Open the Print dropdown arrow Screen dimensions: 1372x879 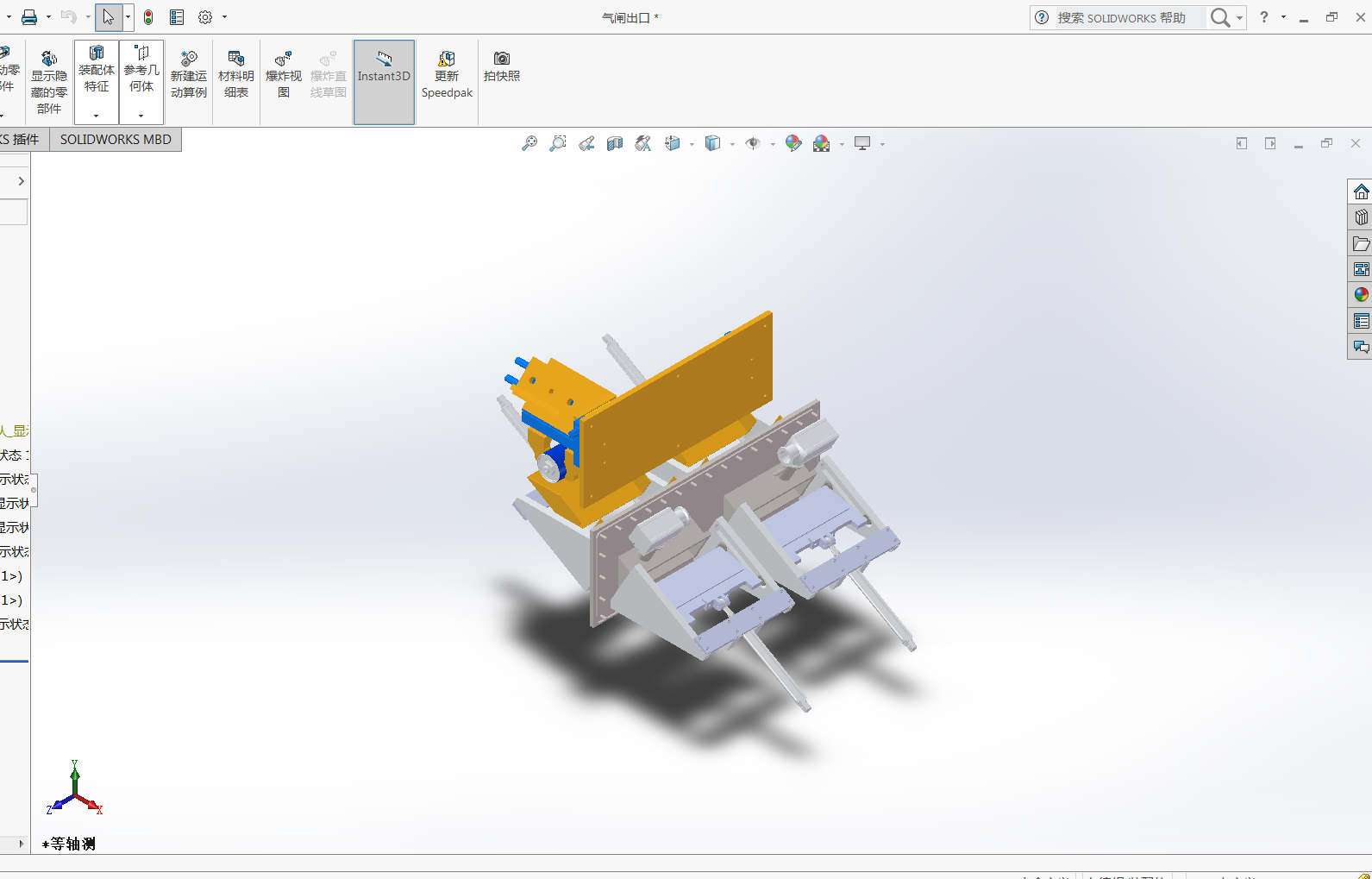pyautogui.click(x=48, y=17)
